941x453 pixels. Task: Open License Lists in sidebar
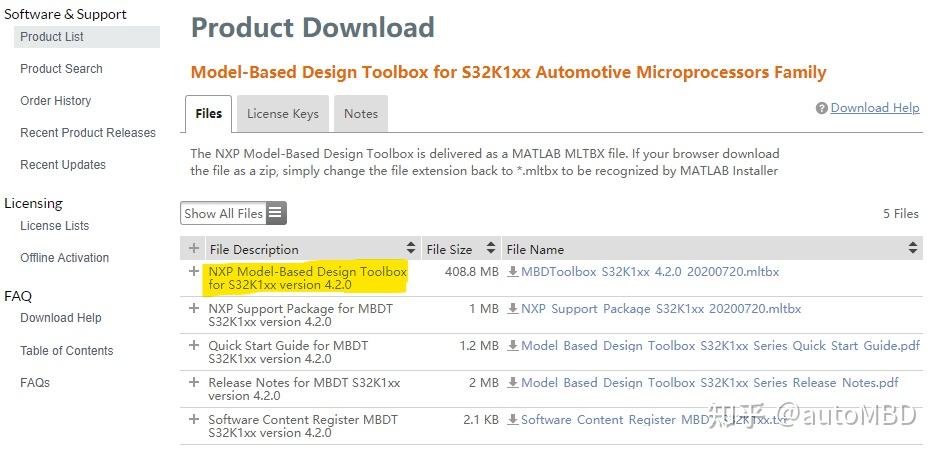point(55,226)
